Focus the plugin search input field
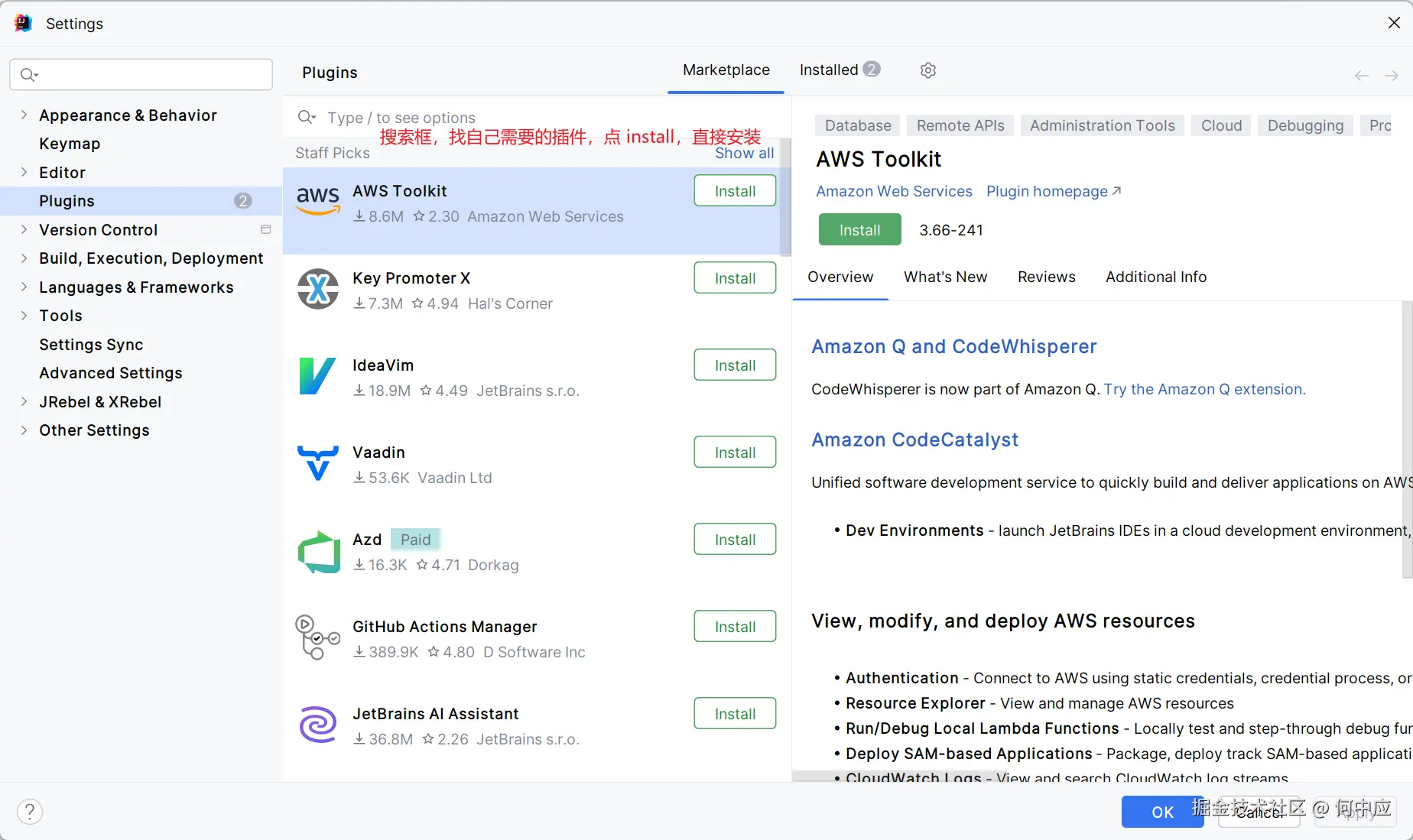 [x=535, y=117]
